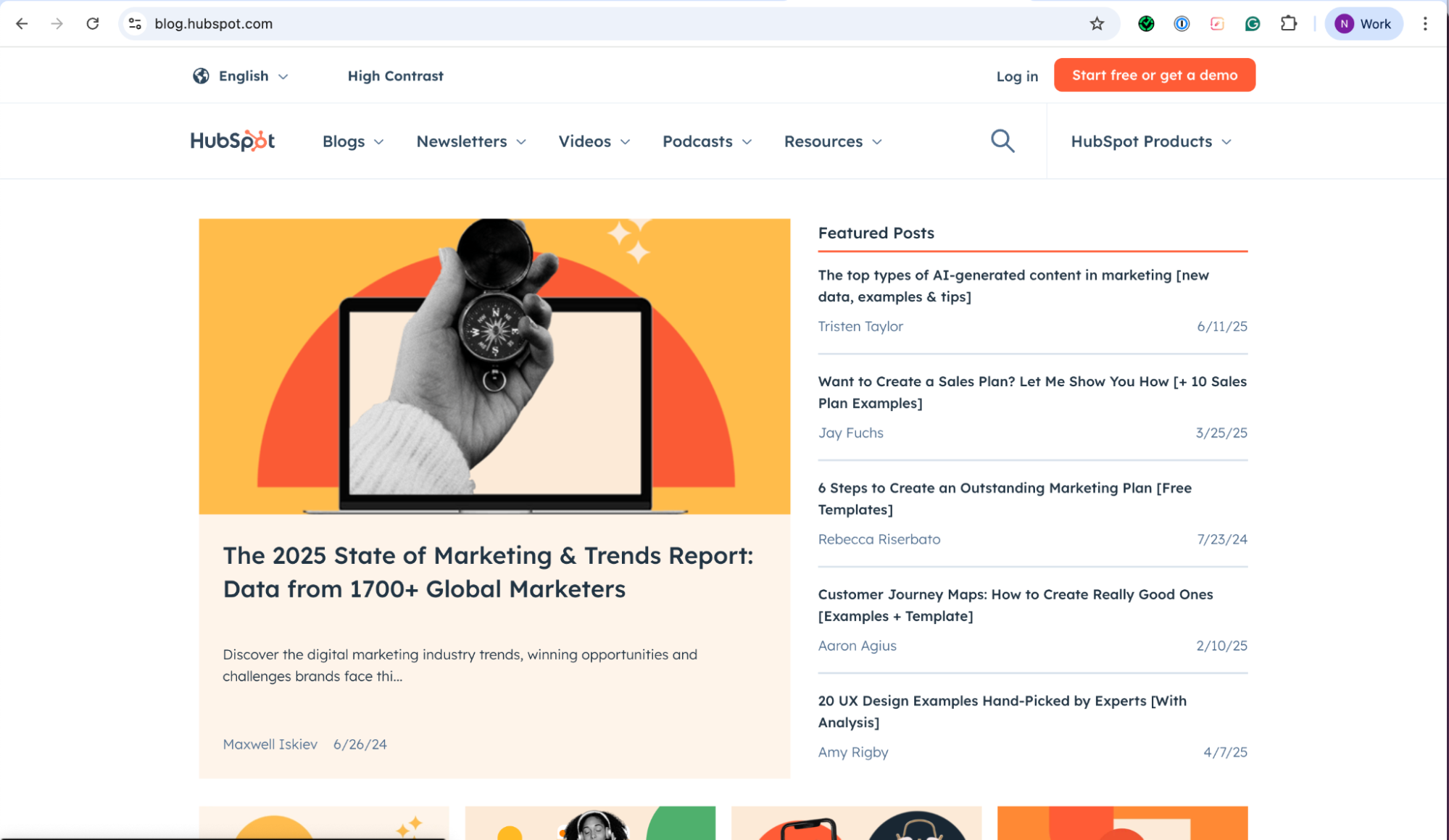Toggle High Contrast mode

[x=395, y=76]
